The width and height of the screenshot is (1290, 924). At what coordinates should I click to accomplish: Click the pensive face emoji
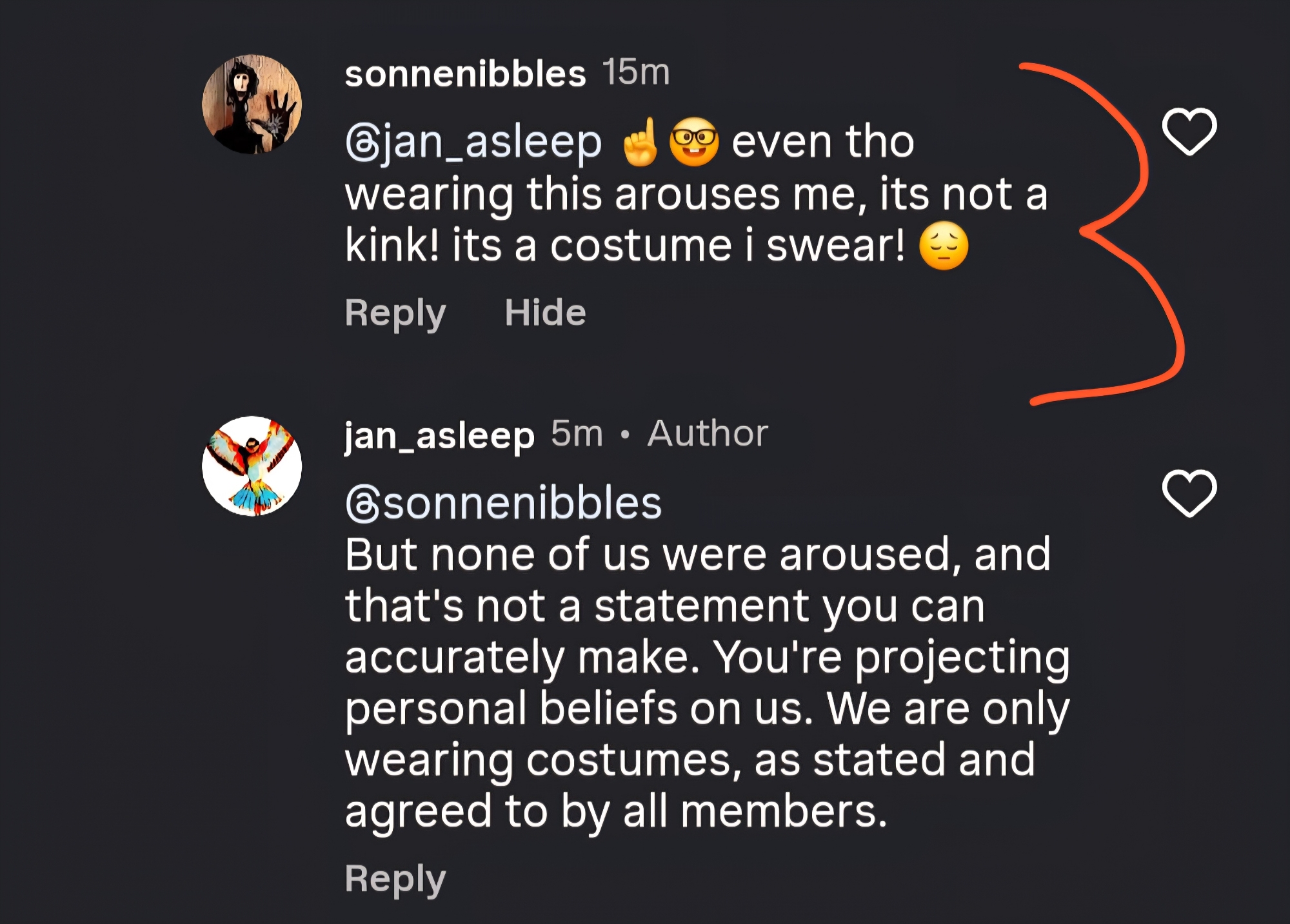pos(944,246)
